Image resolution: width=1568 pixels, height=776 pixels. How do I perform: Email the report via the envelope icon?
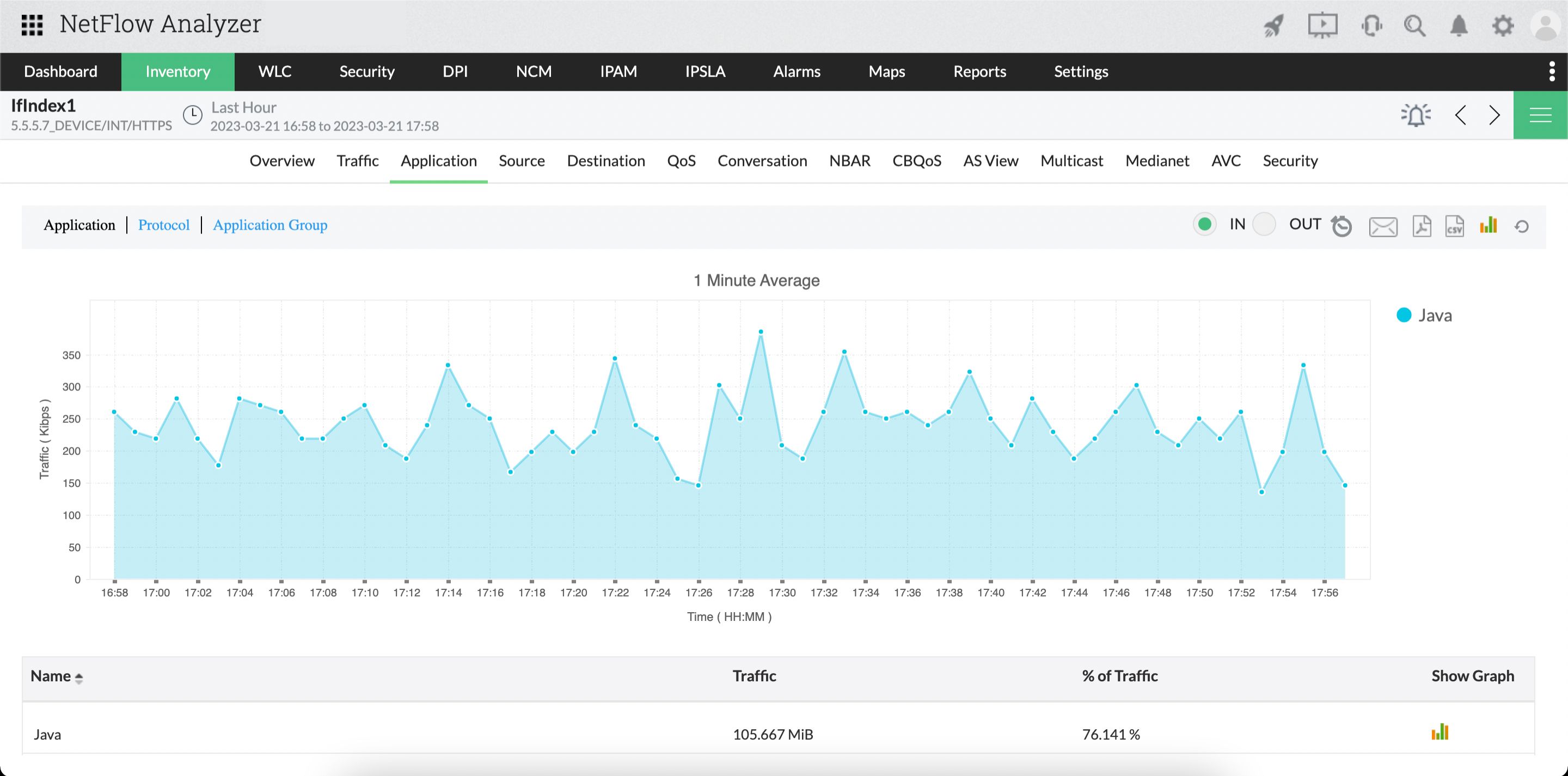pyautogui.click(x=1383, y=226)
